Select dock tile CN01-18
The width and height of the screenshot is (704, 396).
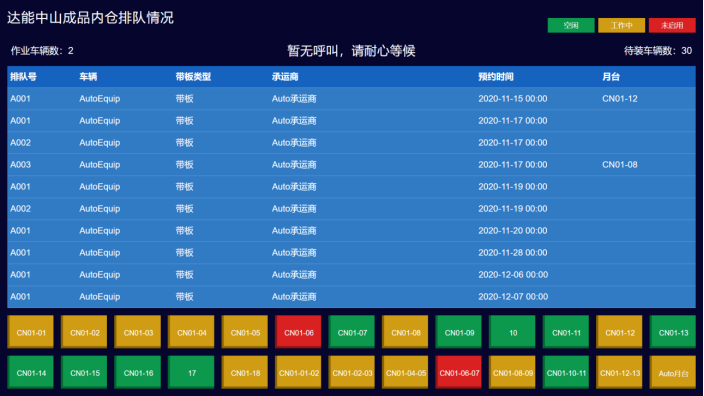click(245, 372)
